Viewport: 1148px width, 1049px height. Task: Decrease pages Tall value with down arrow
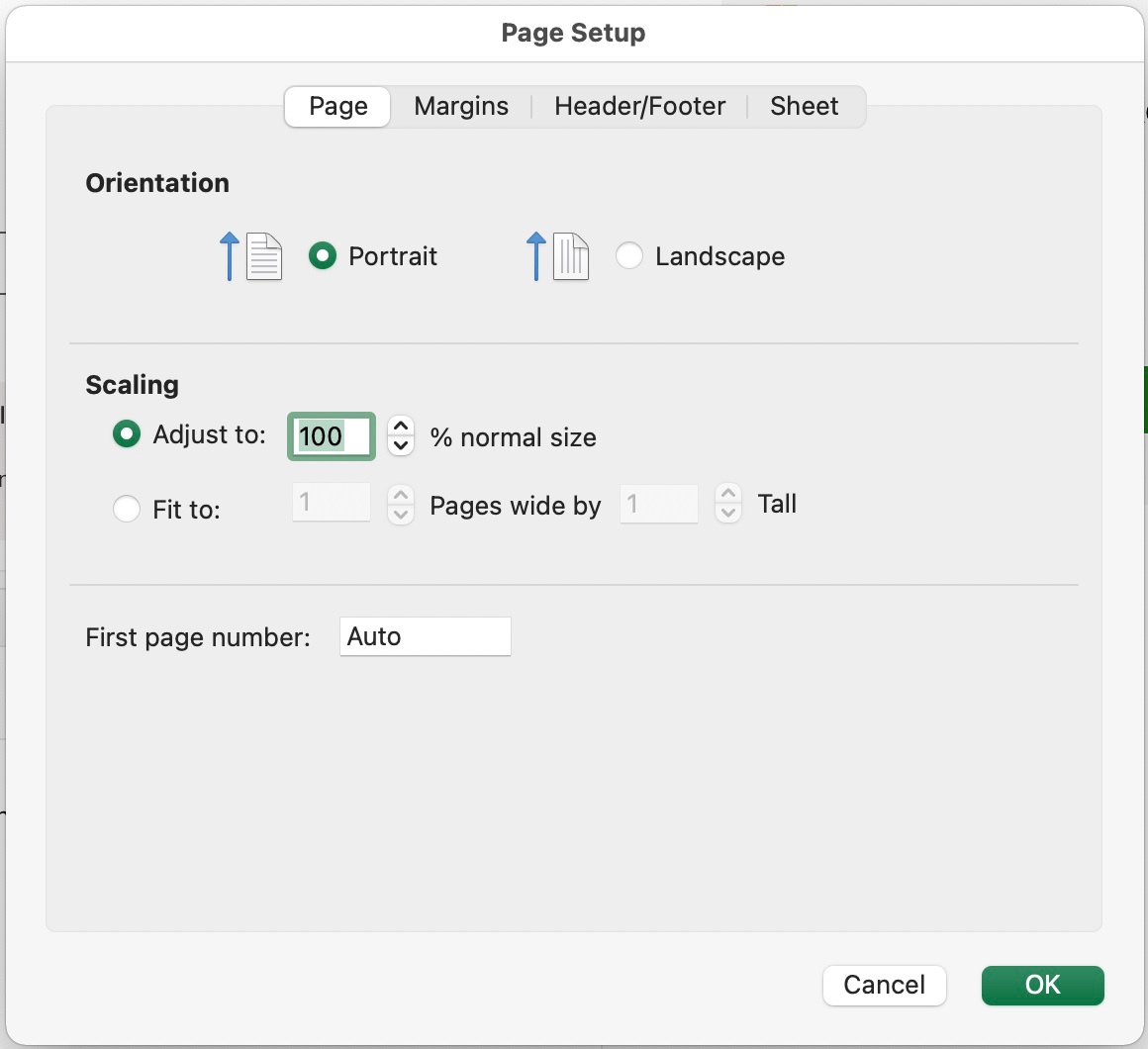(728, 513)
